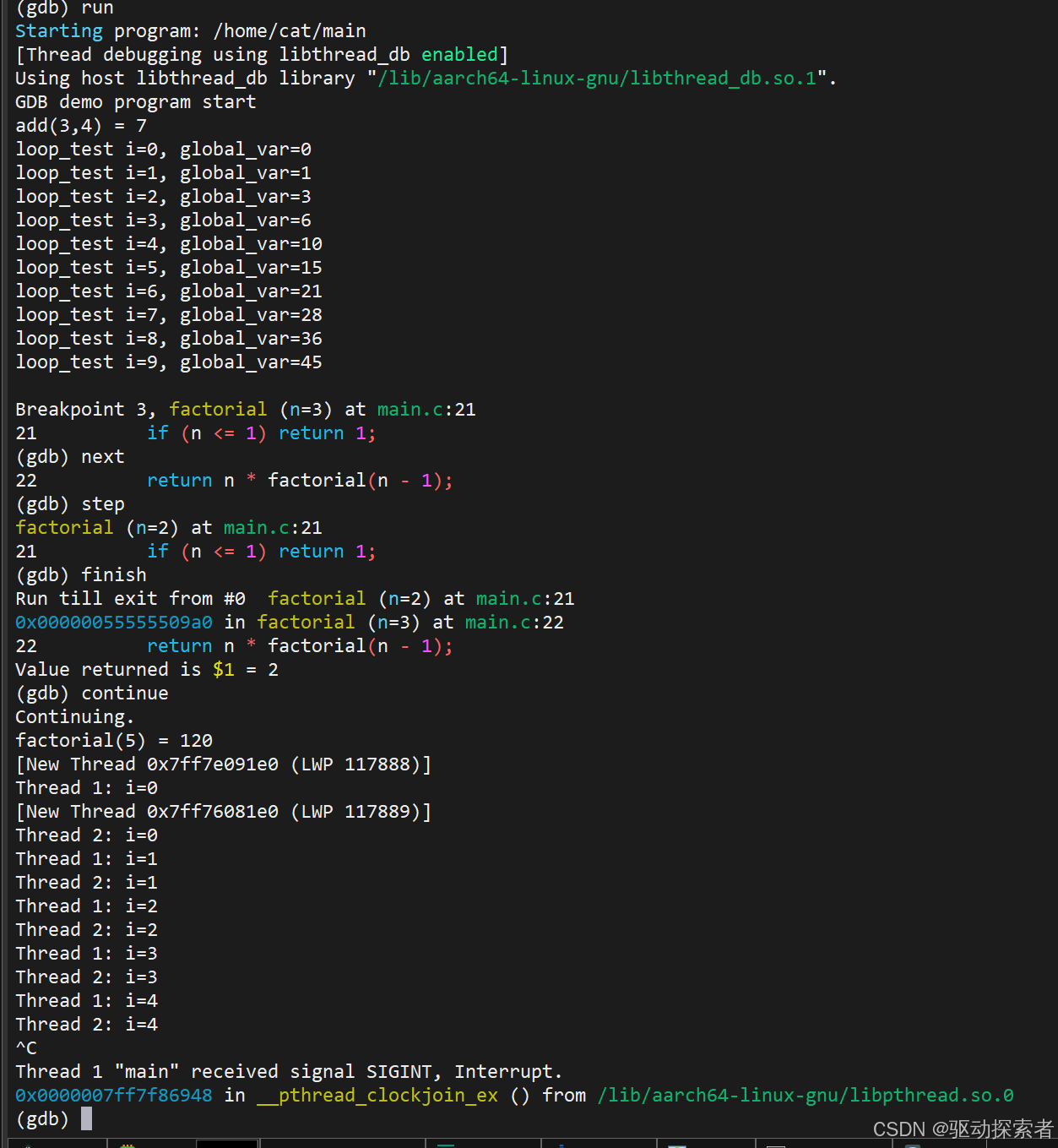Image resolution: width=1058 pixels, height=1148 pixels.
Task: Click "[Thread debugging using libthread_db enabled]"
Action: [x=262, y=55]
